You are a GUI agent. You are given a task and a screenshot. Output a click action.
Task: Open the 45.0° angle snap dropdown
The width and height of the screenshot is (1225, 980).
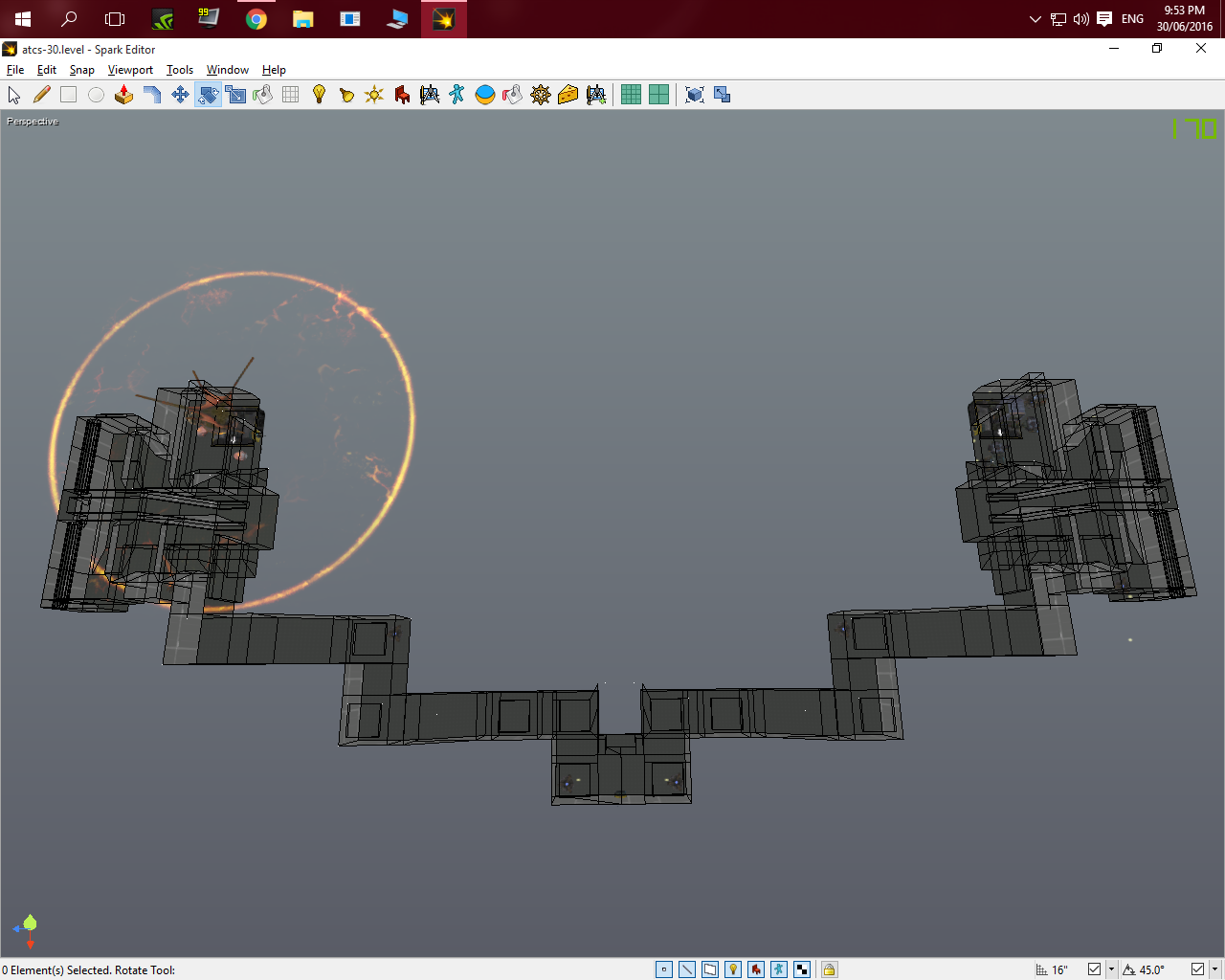[1214, 969]
